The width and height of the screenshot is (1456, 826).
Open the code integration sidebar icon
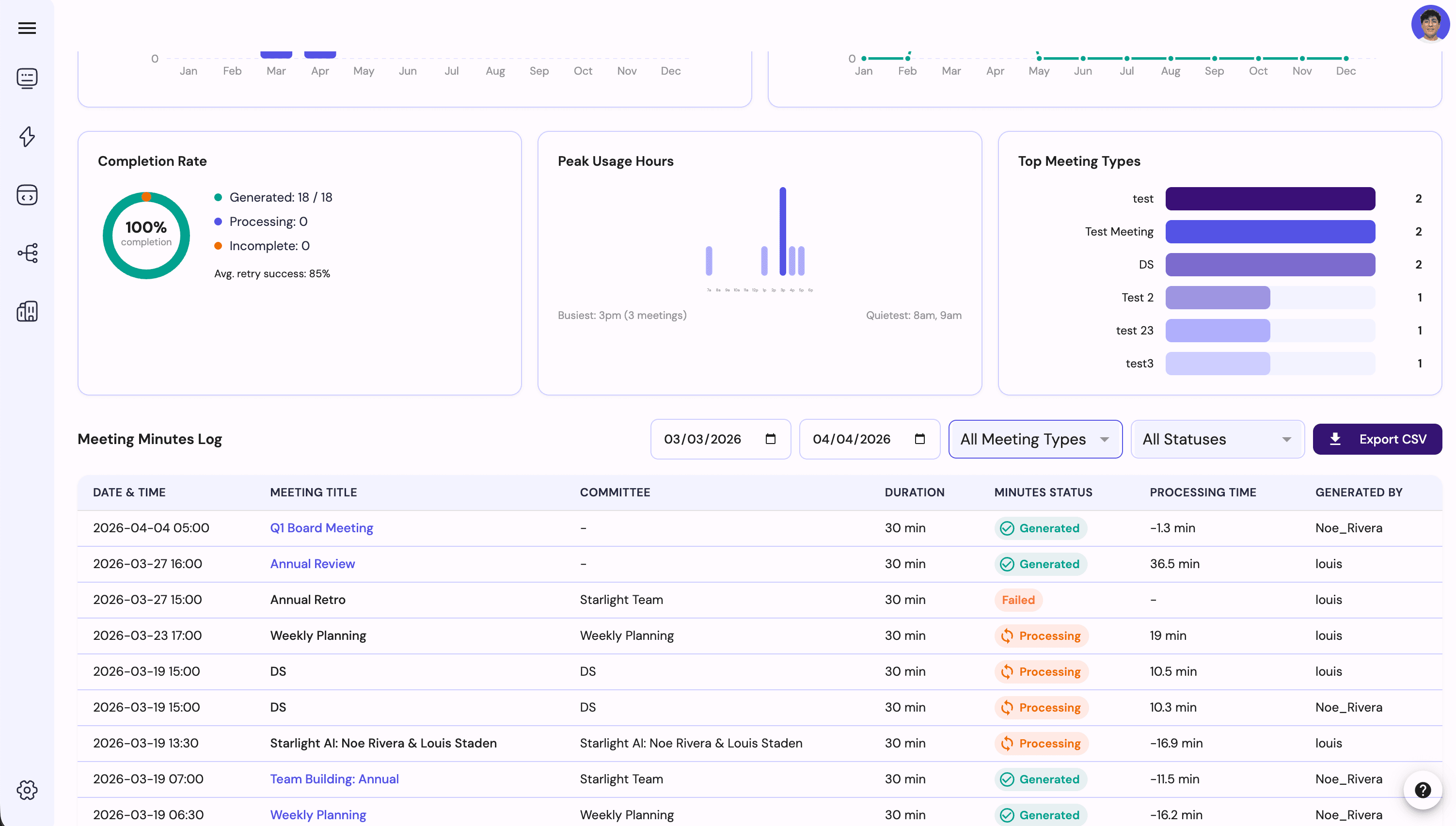[x=27, y=194]
